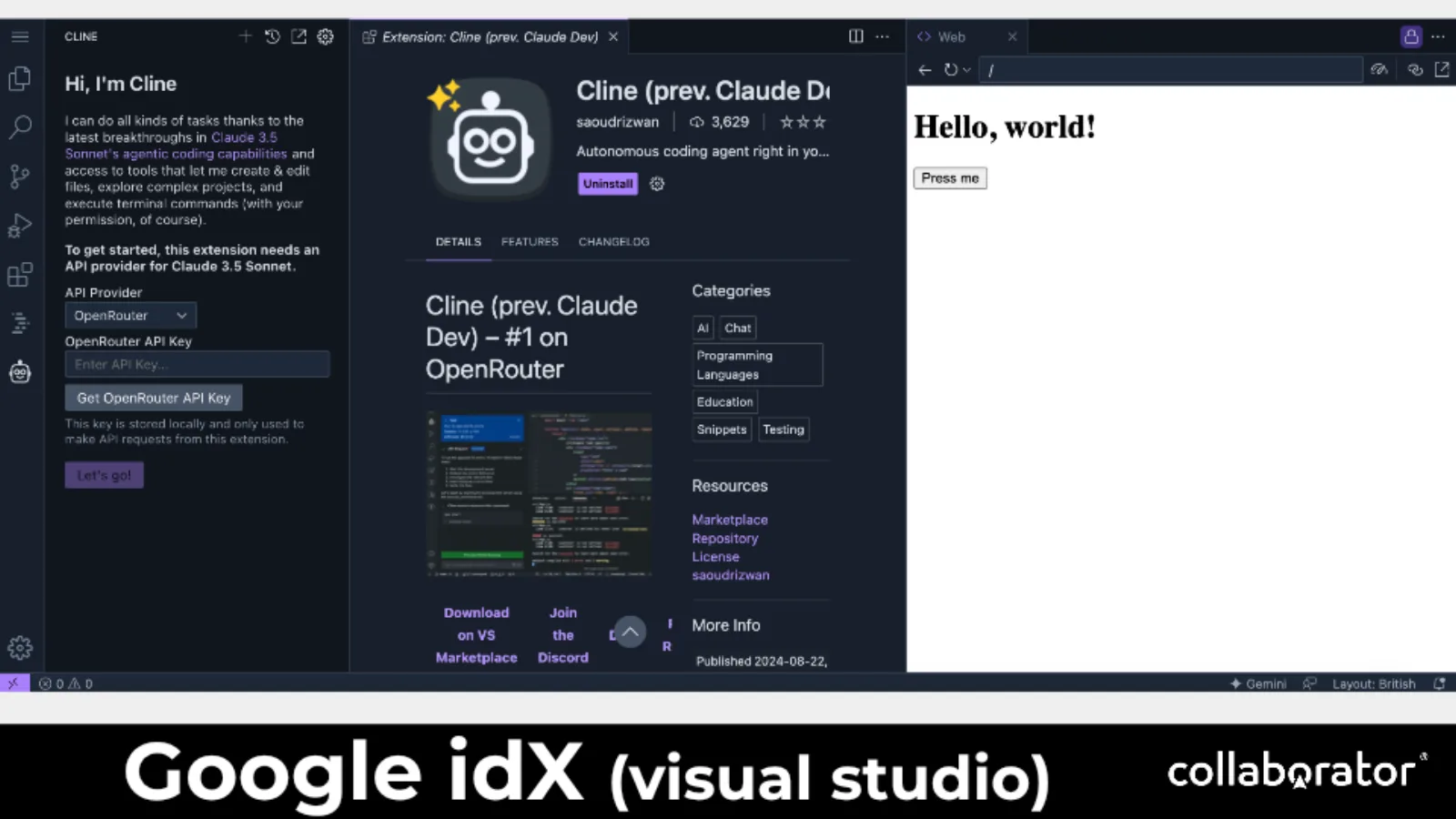This screenshot has height=819, width=1456.
Task: Open Manage gear in activity bar
Action: pyautogui.click(x=20, y=648)
